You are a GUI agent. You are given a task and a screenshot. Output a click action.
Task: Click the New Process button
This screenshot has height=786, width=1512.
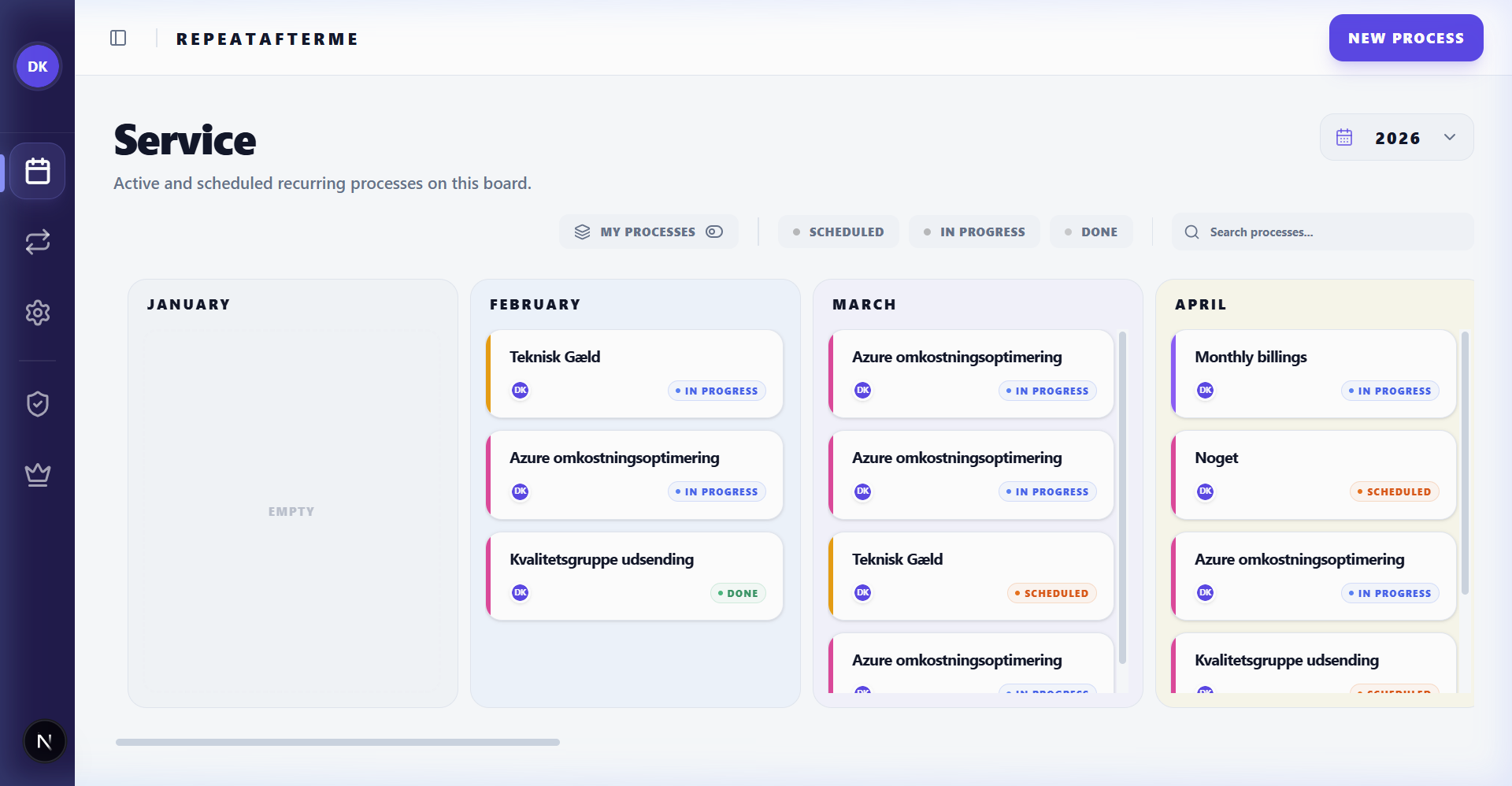coord(1406,38)
